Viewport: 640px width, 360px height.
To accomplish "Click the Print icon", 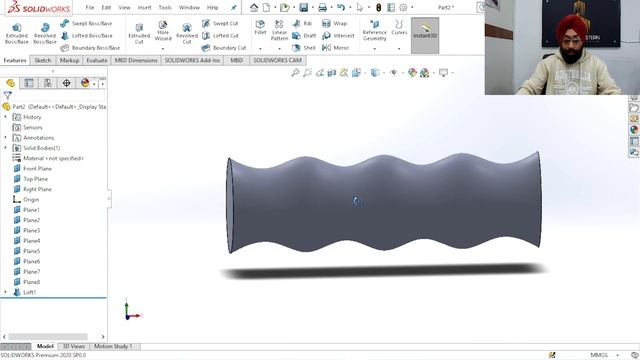I will (x=322, y=7).
